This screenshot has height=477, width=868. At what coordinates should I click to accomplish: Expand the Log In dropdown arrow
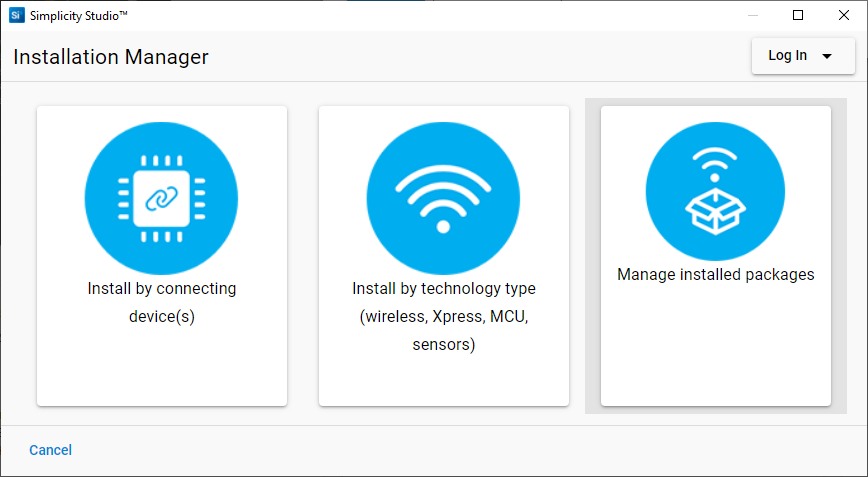click(x=827, y=56)
